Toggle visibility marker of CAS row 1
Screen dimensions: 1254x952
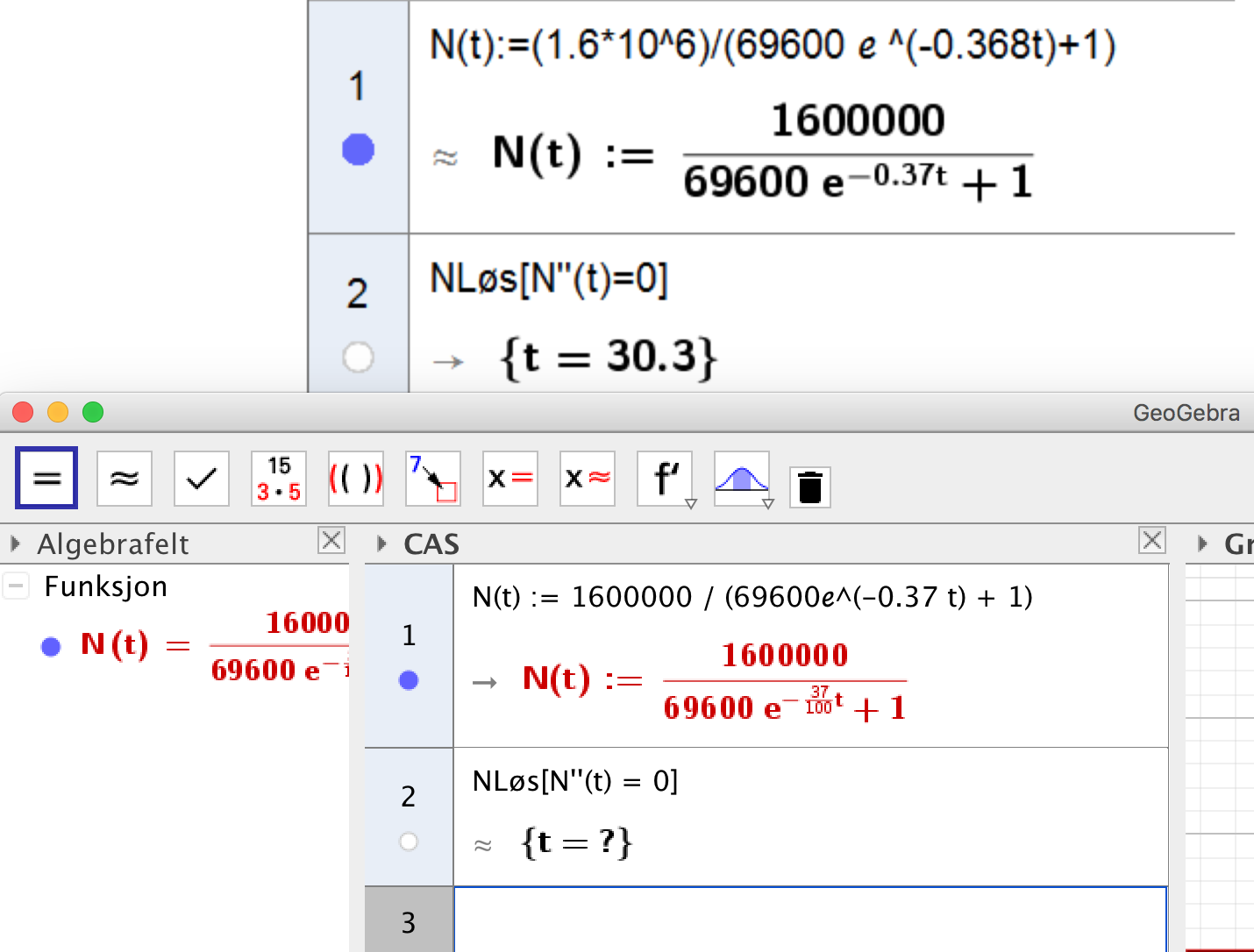[x=409, y=680]
